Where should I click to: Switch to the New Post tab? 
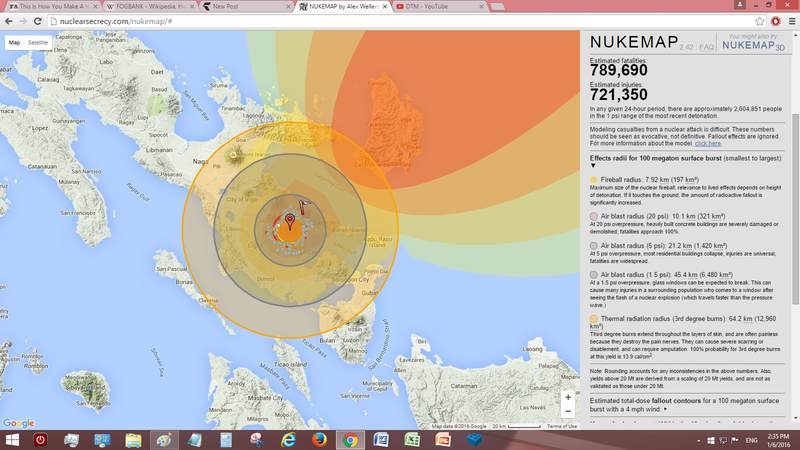coord(247,7)
